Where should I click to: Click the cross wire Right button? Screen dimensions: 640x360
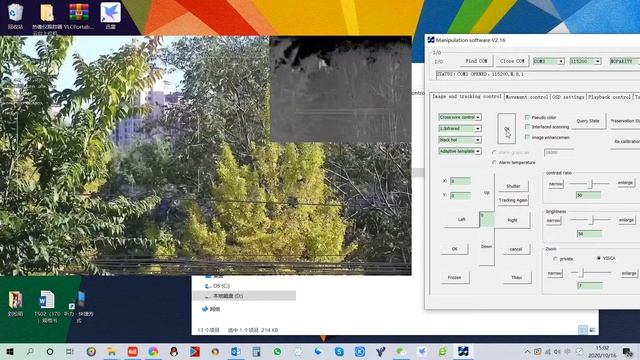(512, 220)
